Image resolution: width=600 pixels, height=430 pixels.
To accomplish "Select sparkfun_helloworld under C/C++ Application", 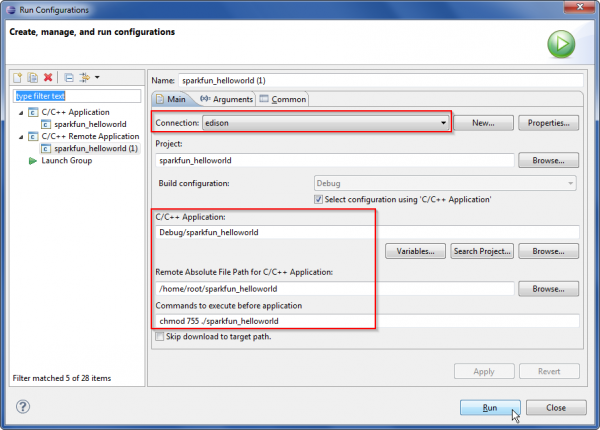I will pos(90,124).
